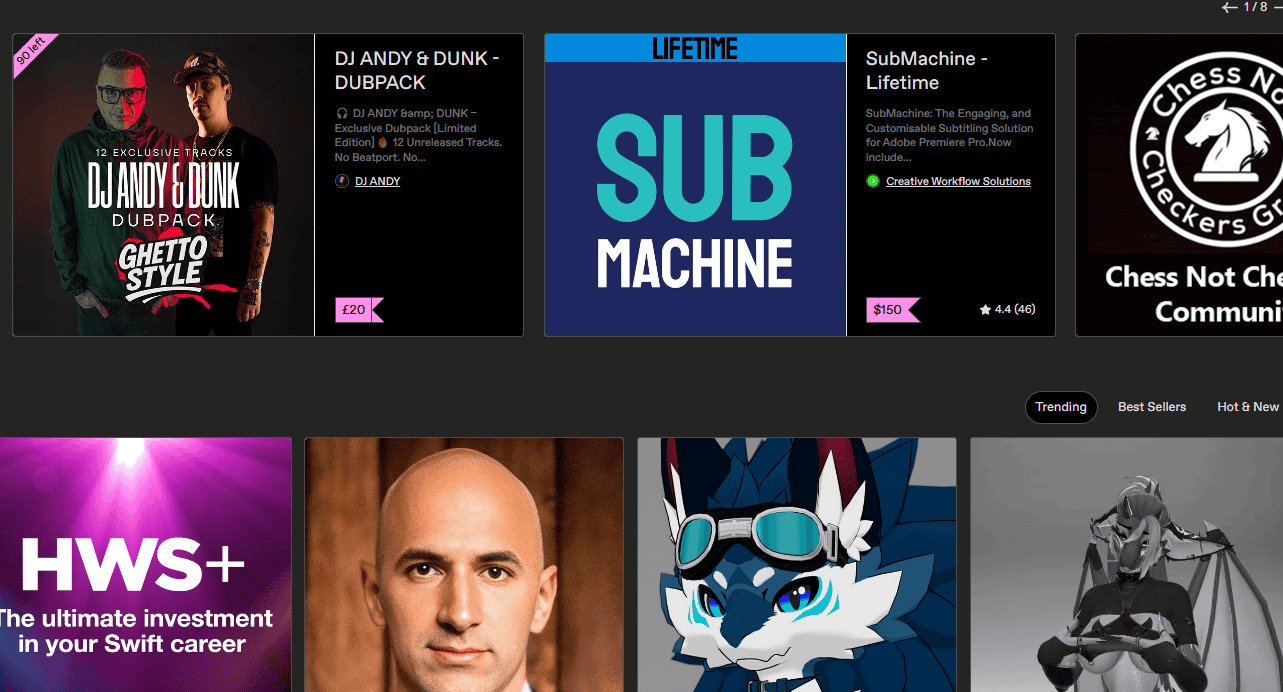Click the pink '90 left' corner ribbon

click(x=32, y=52)
